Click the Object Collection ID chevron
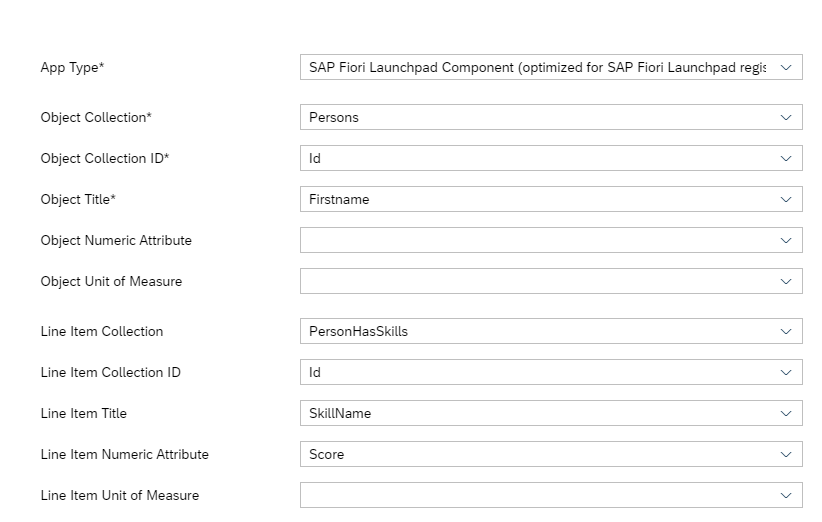 tap(786, 158)
